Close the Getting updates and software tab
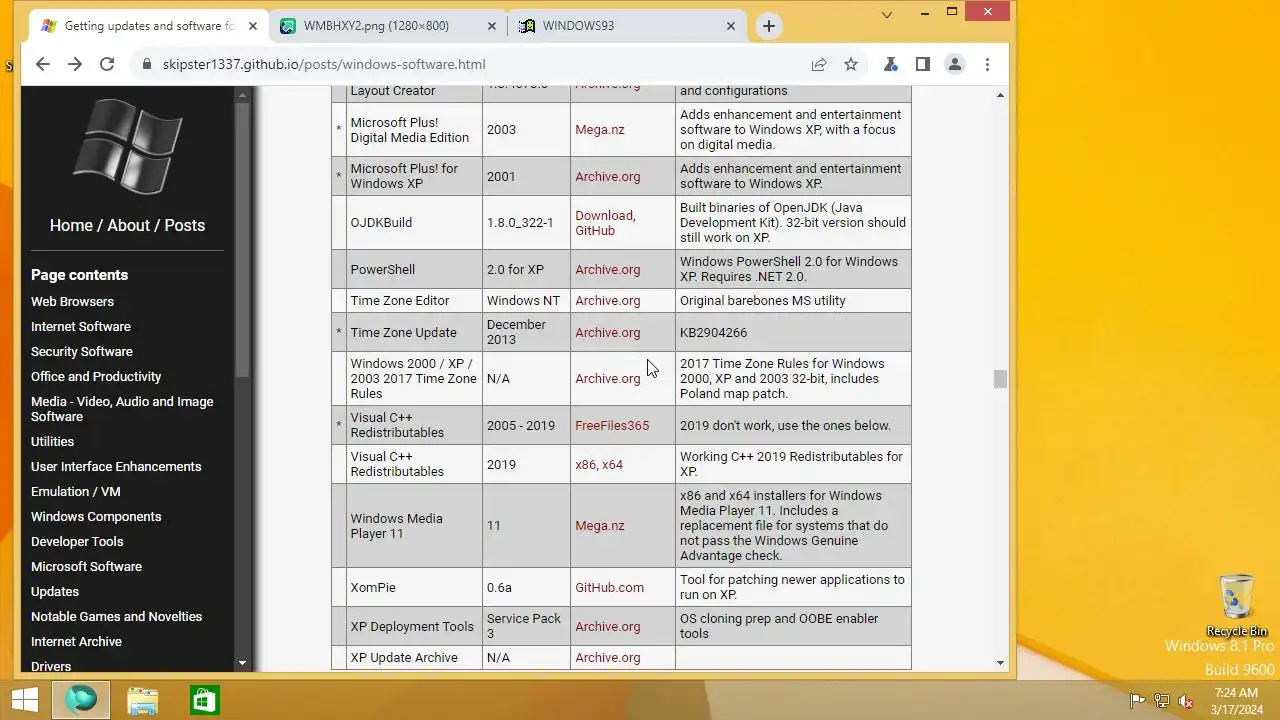The width and height of the screenshot is (1280, 720). point(253,26)
